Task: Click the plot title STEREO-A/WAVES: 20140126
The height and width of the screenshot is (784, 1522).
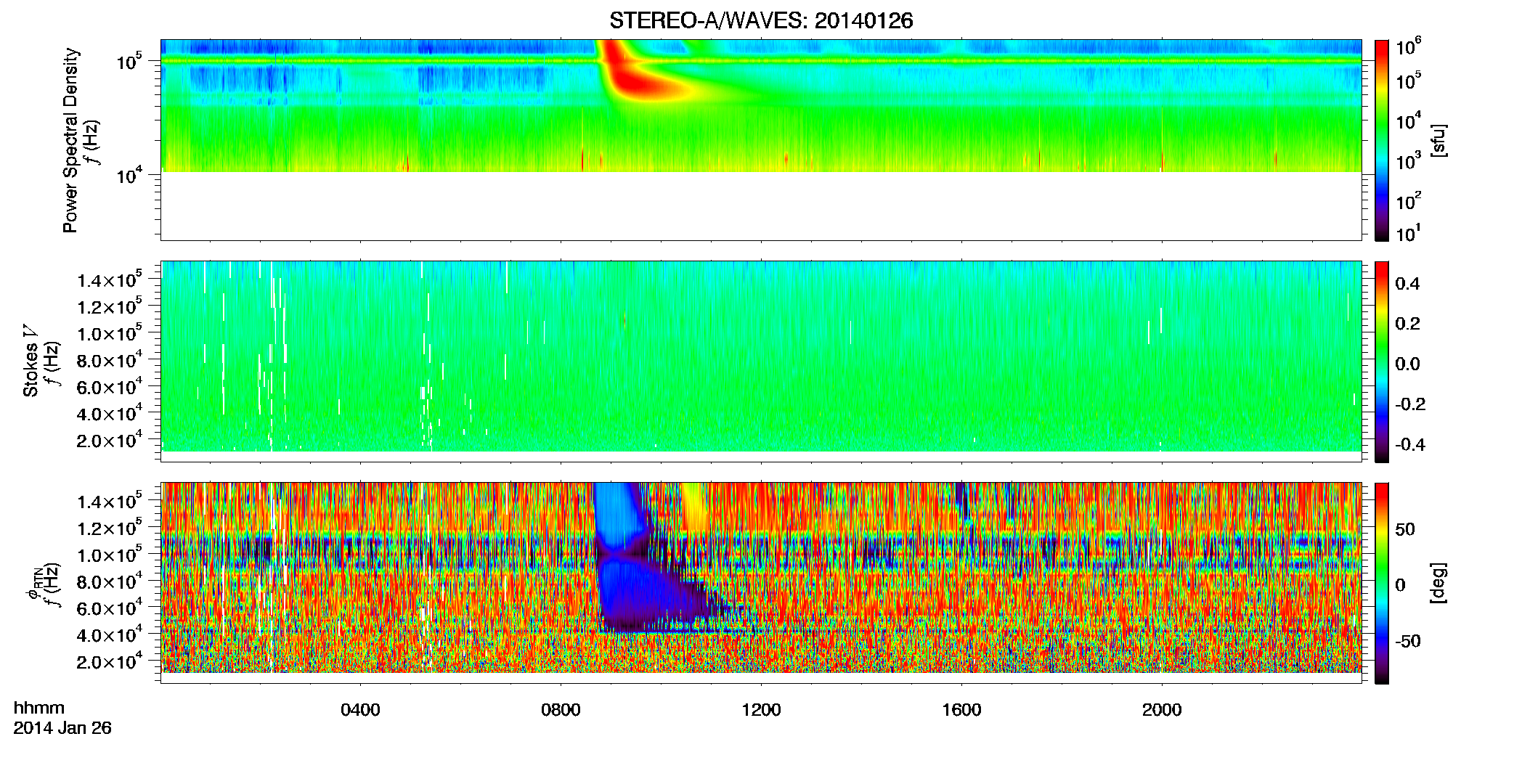Action: click(x=761, y=20)
